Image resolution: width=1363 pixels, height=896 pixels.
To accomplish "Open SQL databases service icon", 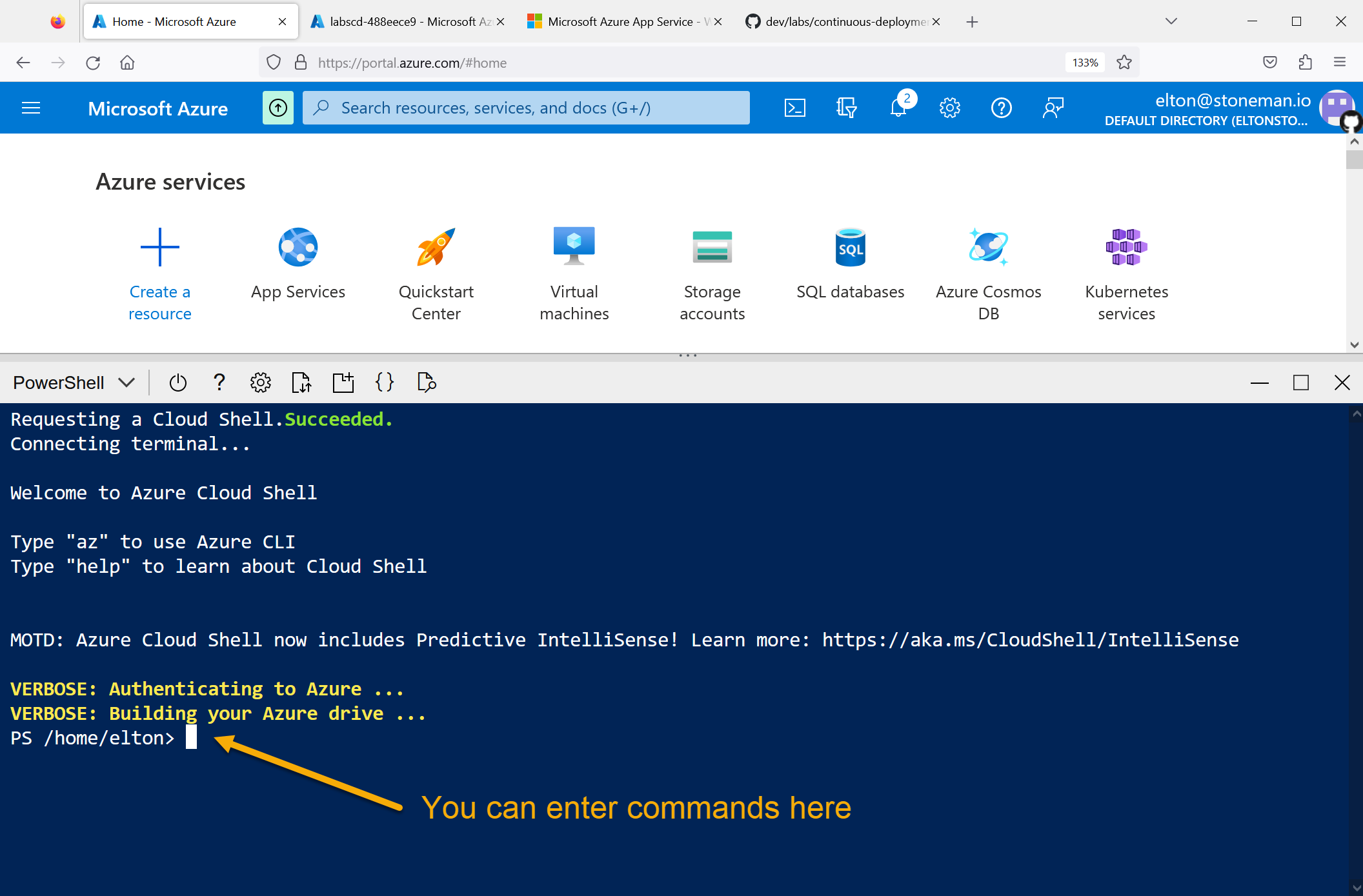I will 851,247.
